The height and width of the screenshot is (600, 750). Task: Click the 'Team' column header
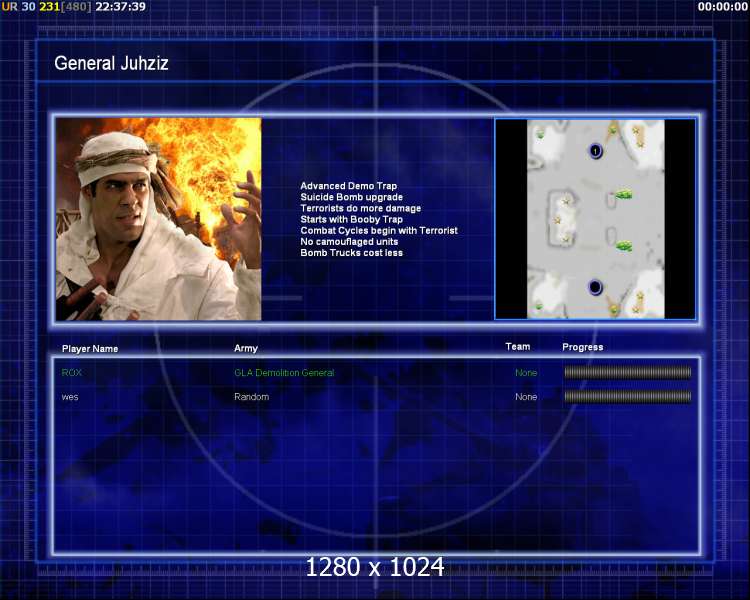coord(518,346)
